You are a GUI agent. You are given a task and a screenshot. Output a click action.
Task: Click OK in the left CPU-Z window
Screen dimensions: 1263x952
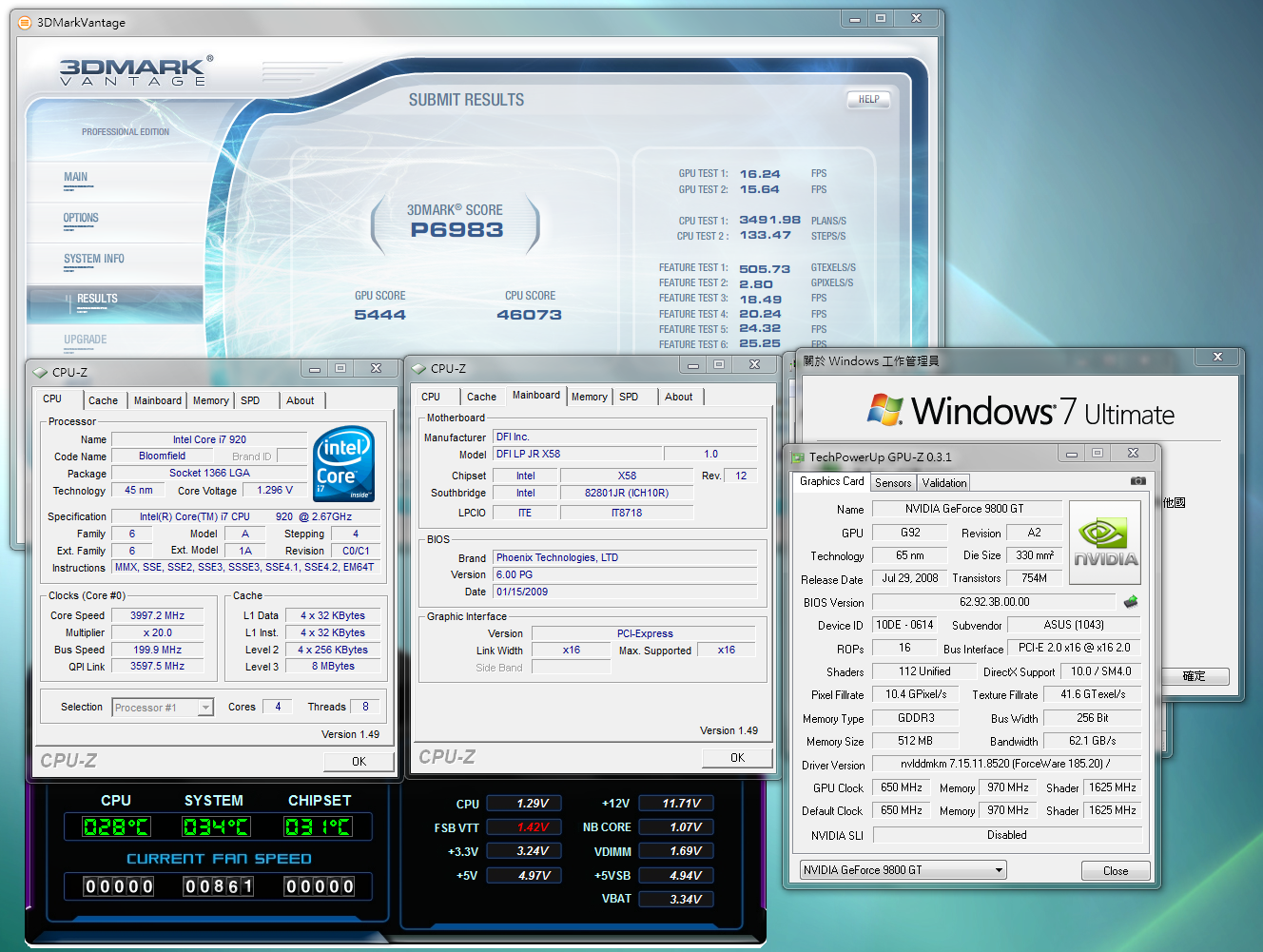[359, 761]
